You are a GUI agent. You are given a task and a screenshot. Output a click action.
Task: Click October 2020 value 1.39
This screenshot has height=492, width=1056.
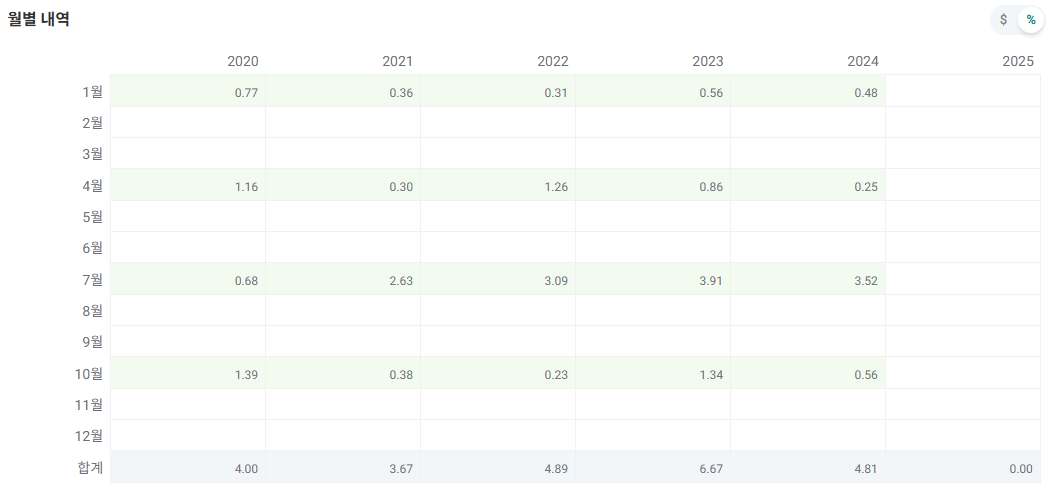(246, 375)
